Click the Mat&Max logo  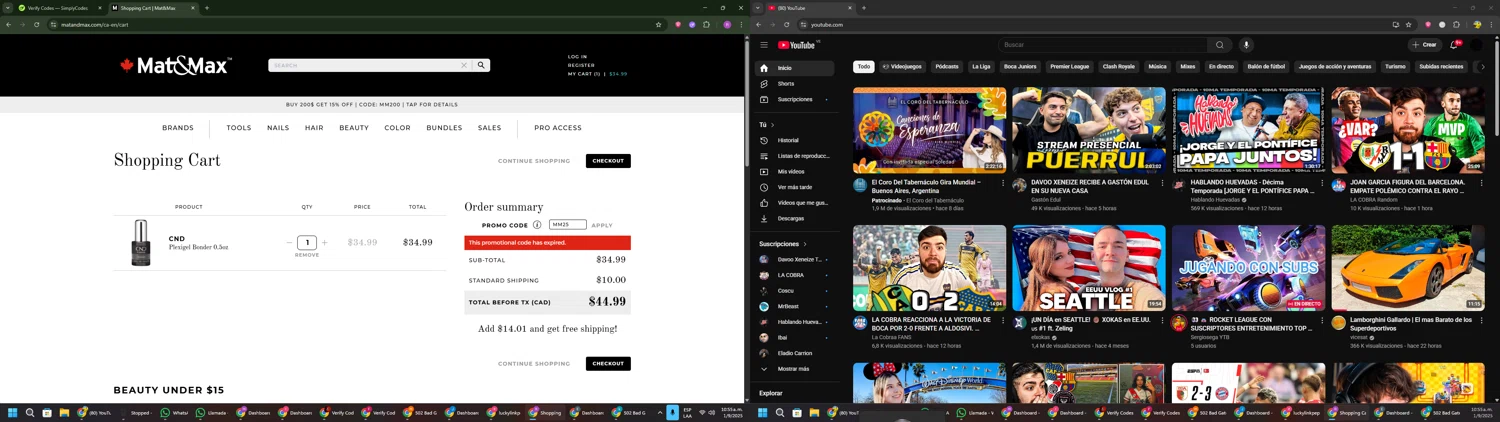pyautogui.click(x=176, y=65)
